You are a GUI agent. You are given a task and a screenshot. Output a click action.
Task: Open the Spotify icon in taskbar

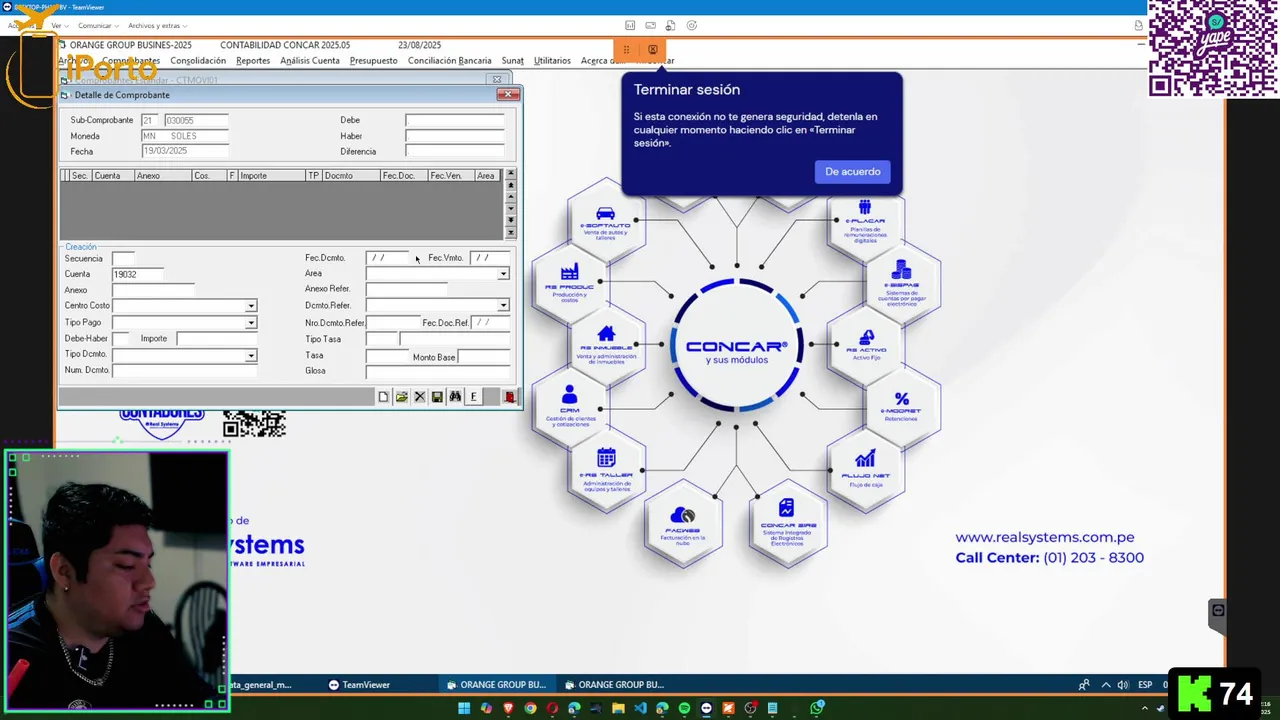coord(684,708)
